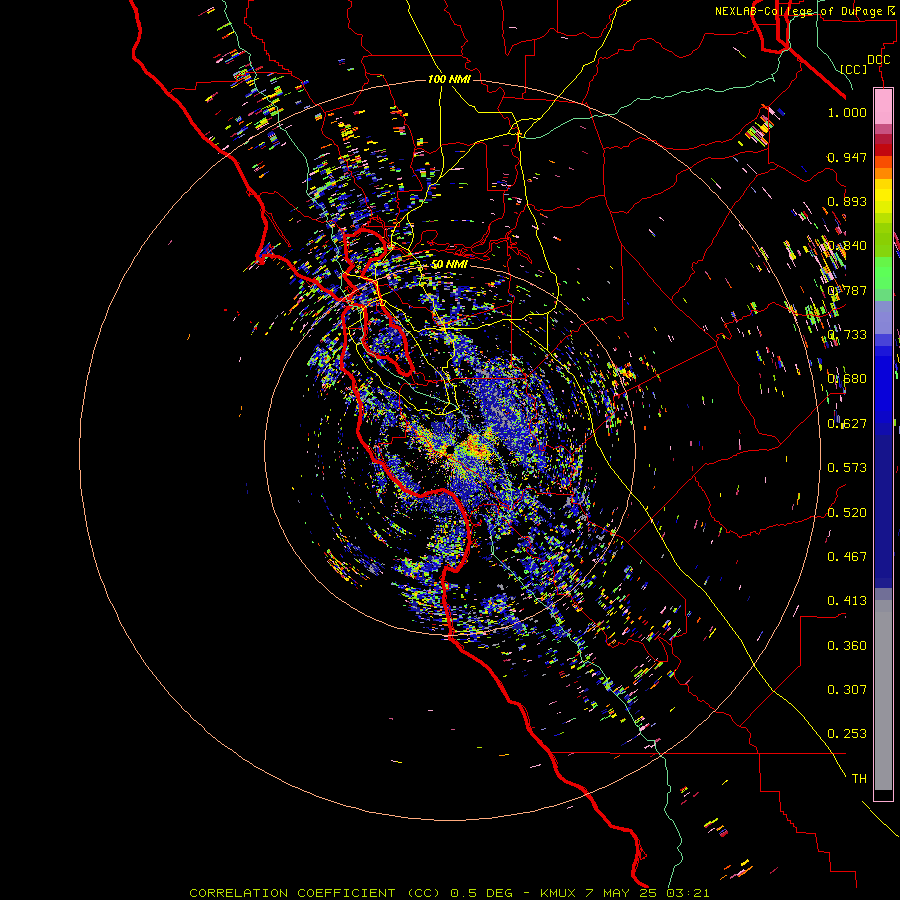Pick the gray segment of the color bar
The width and height of the screenshot is (900, 900).
coord(883,695)
